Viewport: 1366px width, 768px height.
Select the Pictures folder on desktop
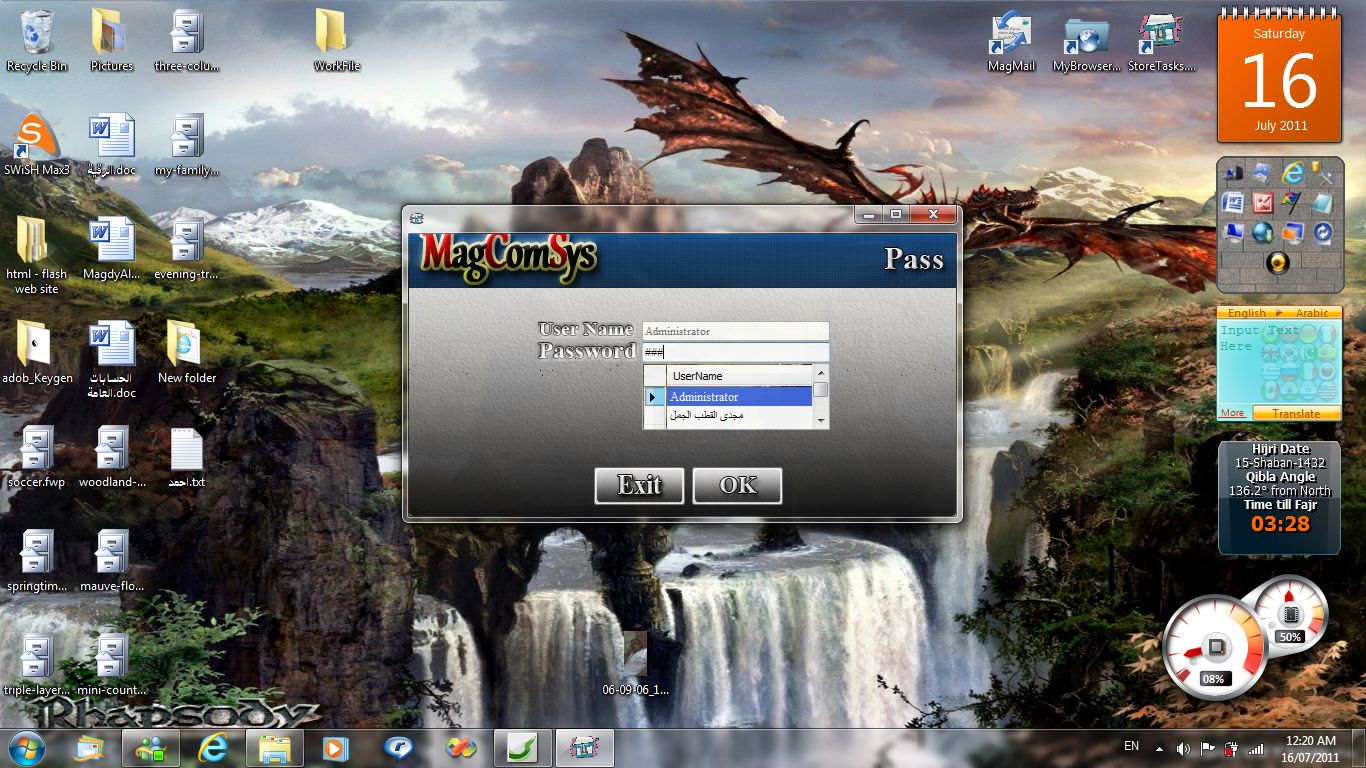pos(111,40)
